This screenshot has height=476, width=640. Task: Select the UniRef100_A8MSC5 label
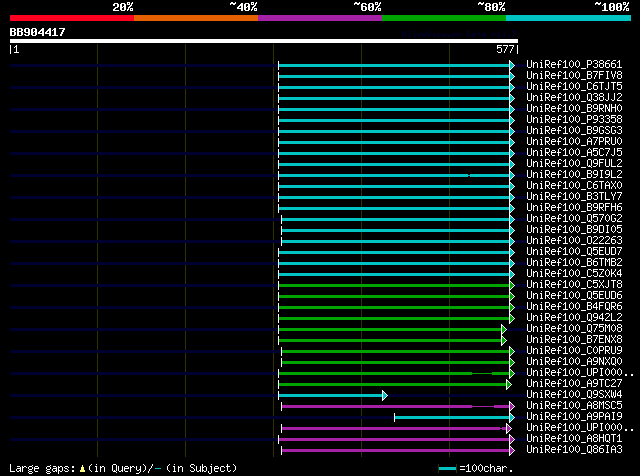(x=574, y=406)
